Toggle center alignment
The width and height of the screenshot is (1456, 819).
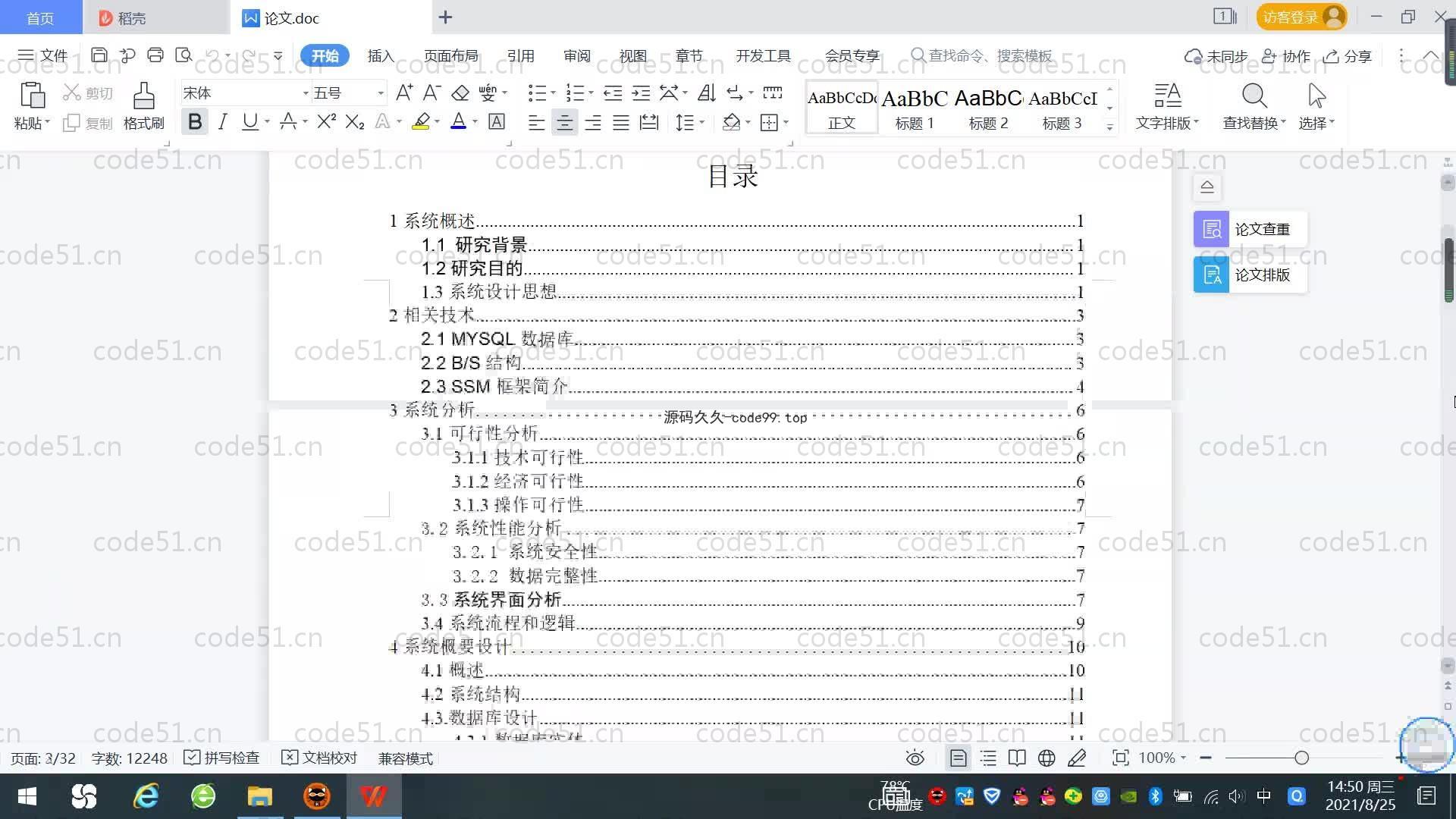(x=564, y=122)
